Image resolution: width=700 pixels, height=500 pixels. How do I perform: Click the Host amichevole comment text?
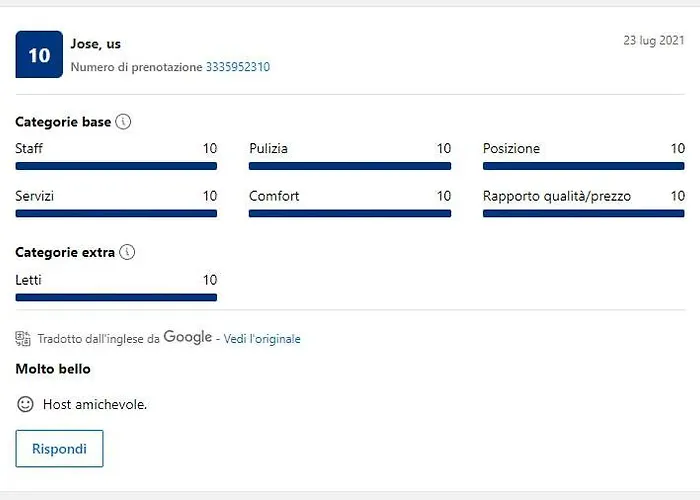tap(95, 405)
